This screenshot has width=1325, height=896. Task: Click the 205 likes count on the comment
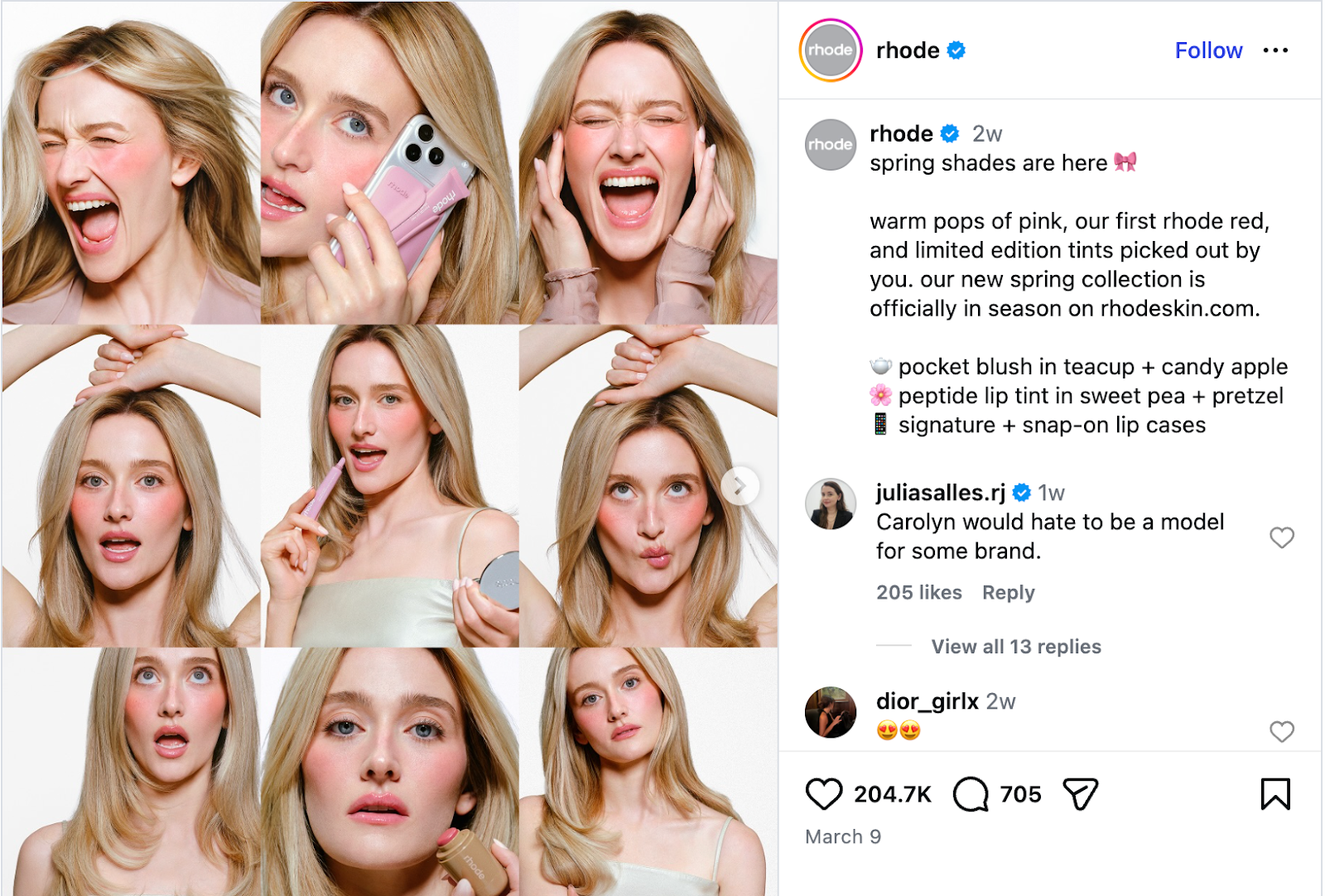click(x=919, y=592)
